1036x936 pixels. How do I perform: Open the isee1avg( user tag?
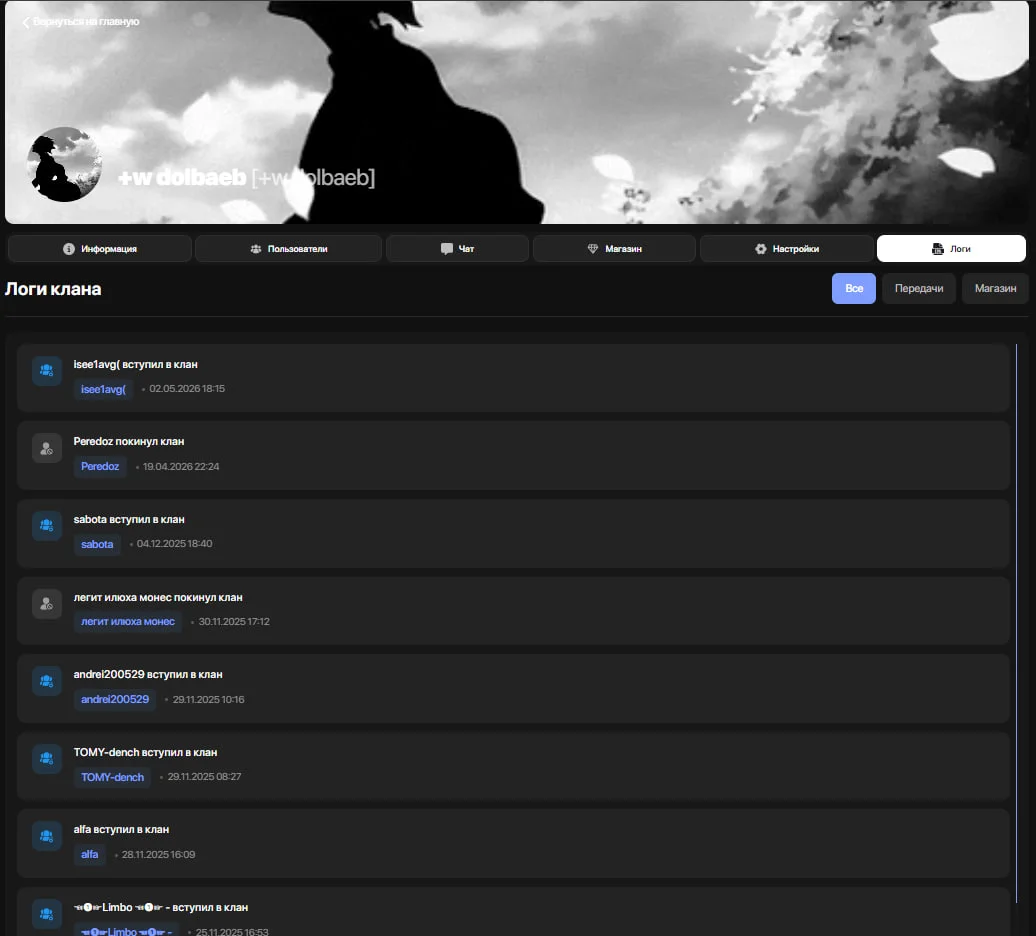pos(103,389)
